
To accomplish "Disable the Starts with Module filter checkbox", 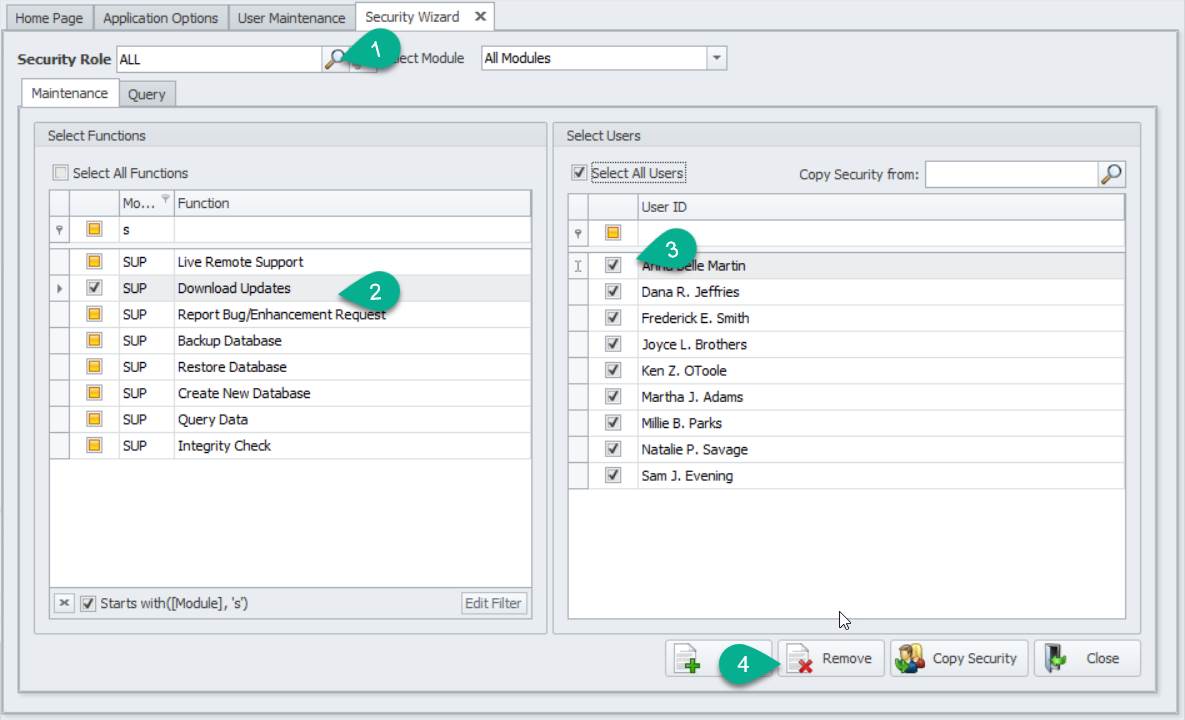I will click(88, 603).
